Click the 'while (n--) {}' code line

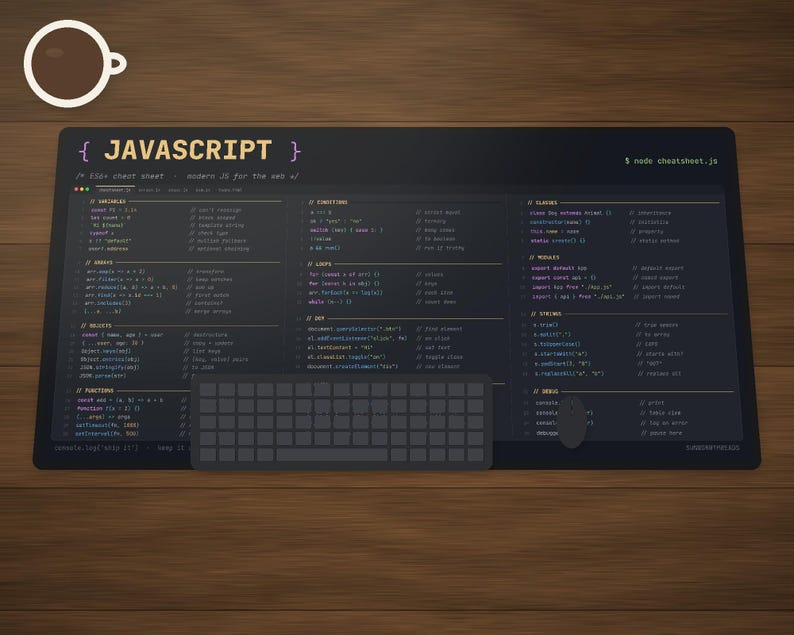(330, 301)
